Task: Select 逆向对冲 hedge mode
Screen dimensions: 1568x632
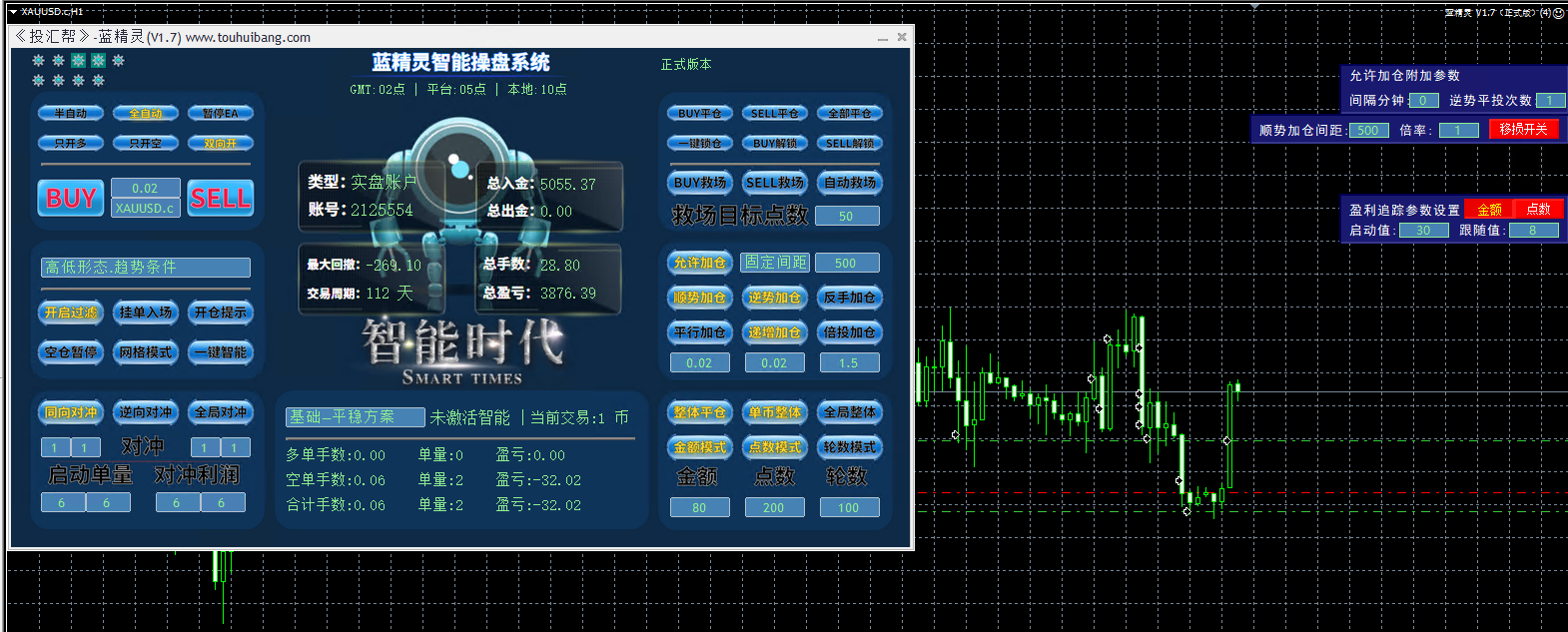Action: [x=146, y=412]
